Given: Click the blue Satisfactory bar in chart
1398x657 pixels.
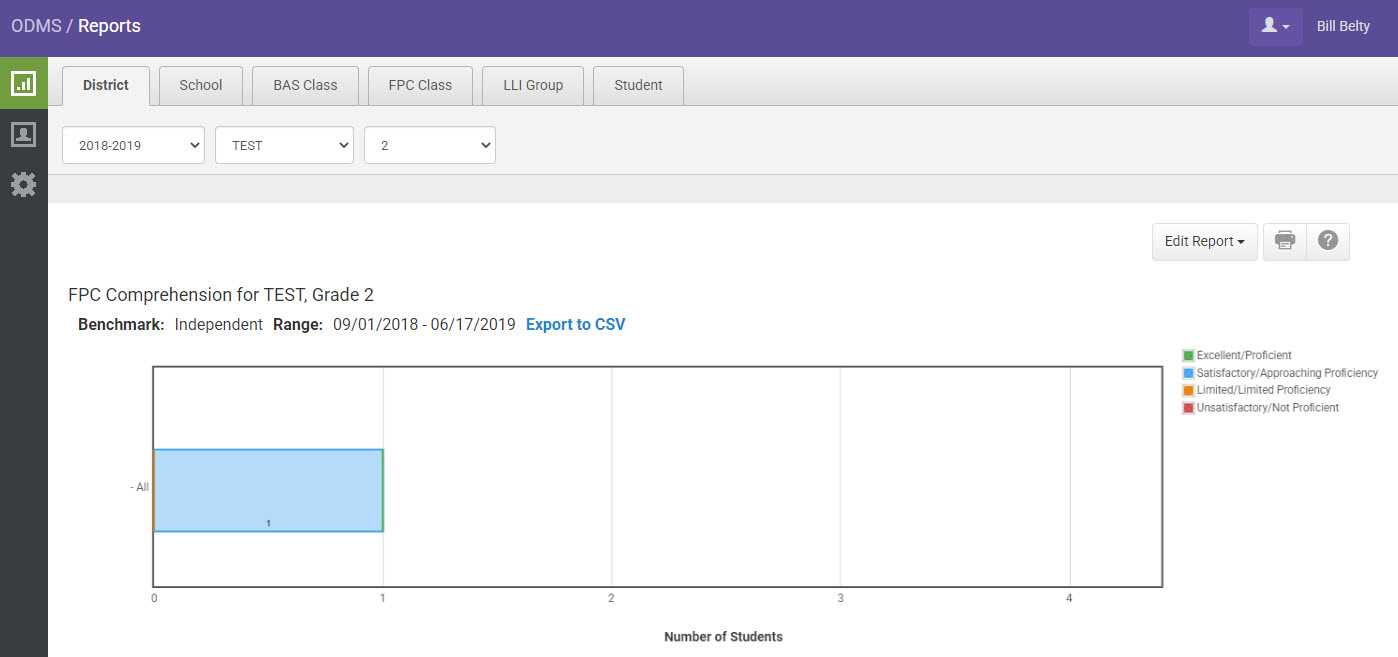Looking at the screenshot, I should point(268,490).
